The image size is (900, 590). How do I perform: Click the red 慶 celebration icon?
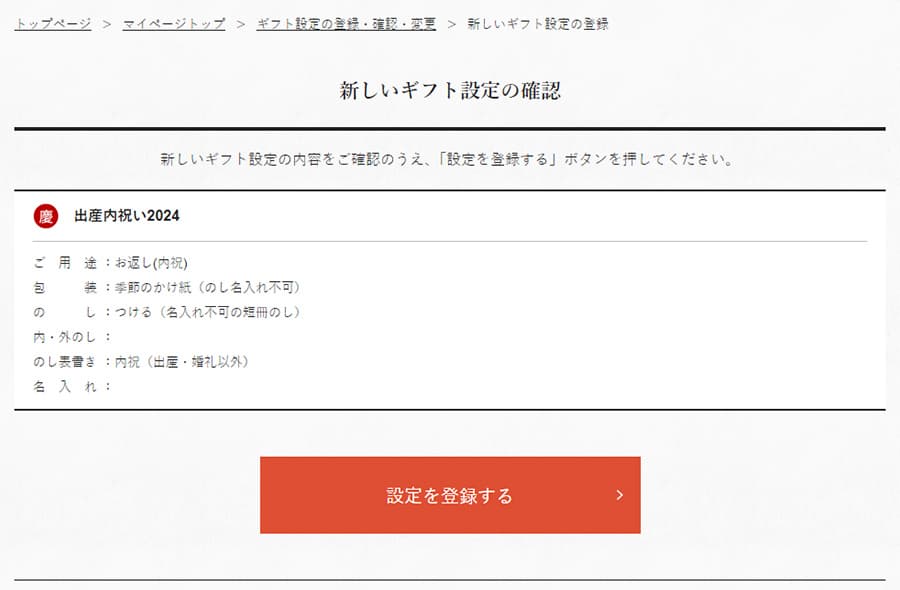46,216
